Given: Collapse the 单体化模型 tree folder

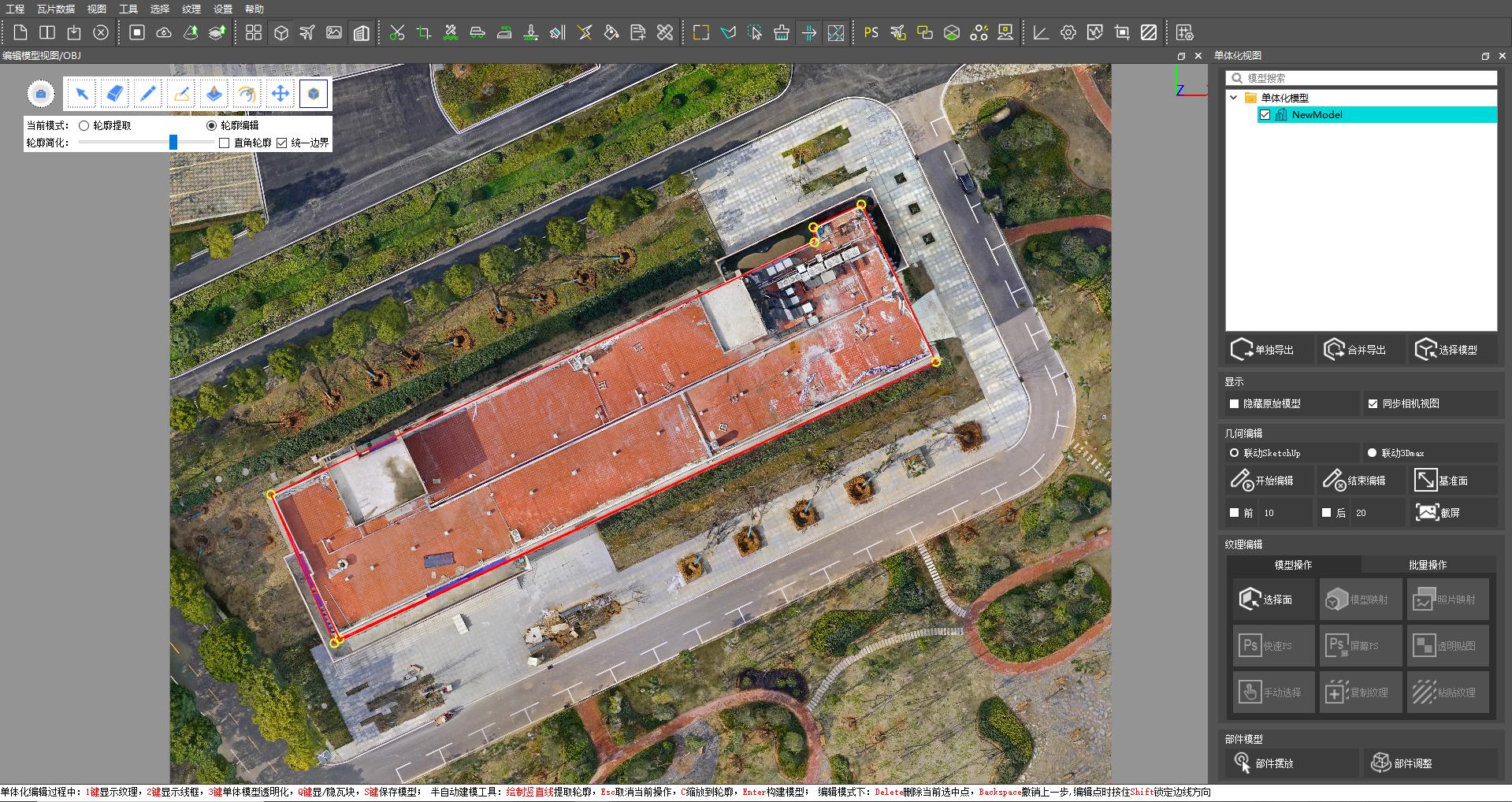Looking at the screenshot, I should pyautogui.click(x=1234, y=98).
